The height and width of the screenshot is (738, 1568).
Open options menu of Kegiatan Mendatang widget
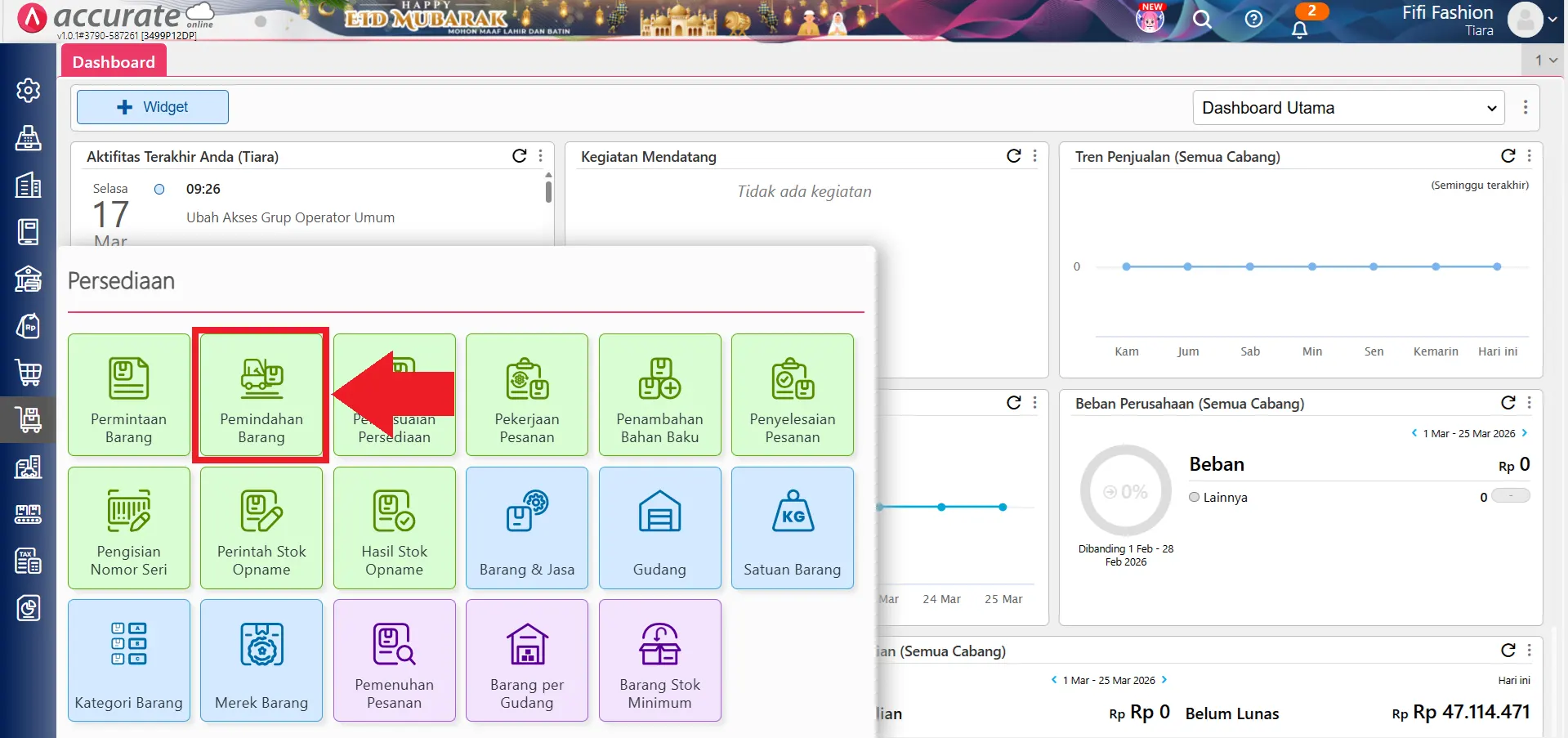click(1034, 156)
